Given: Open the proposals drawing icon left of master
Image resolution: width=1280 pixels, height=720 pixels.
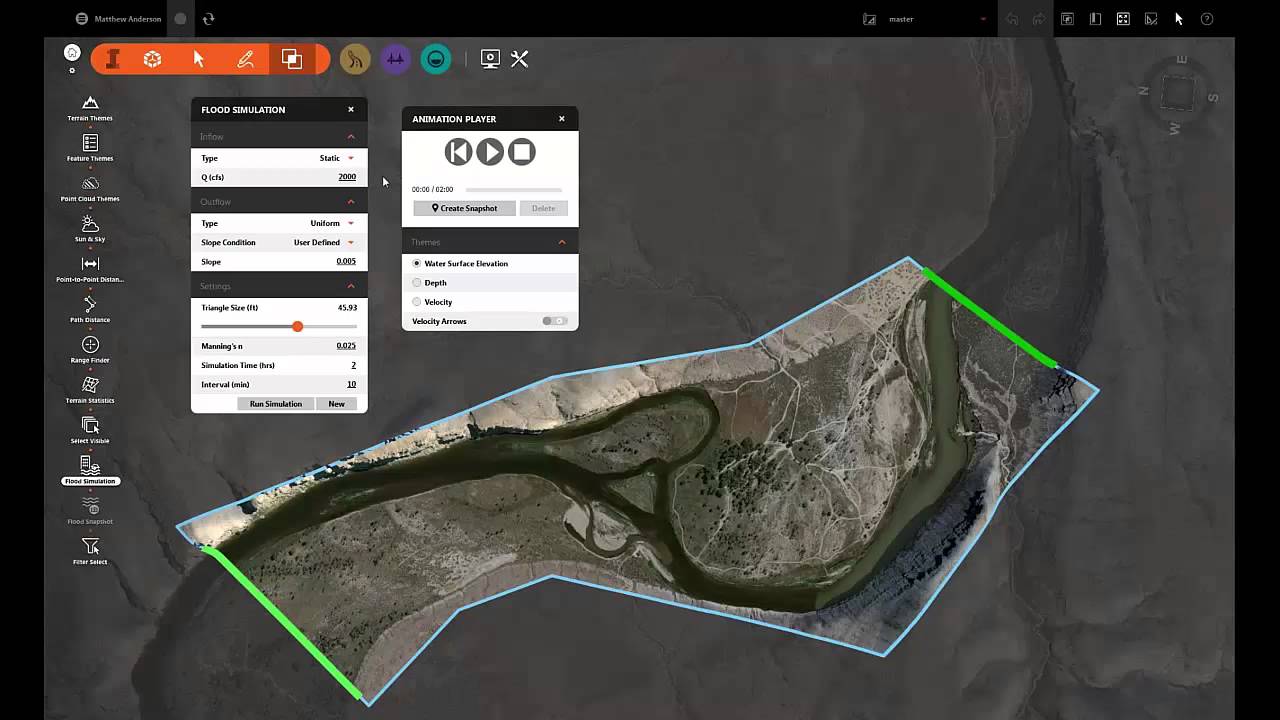Looking at the screenshot, I should pos(869,18).
